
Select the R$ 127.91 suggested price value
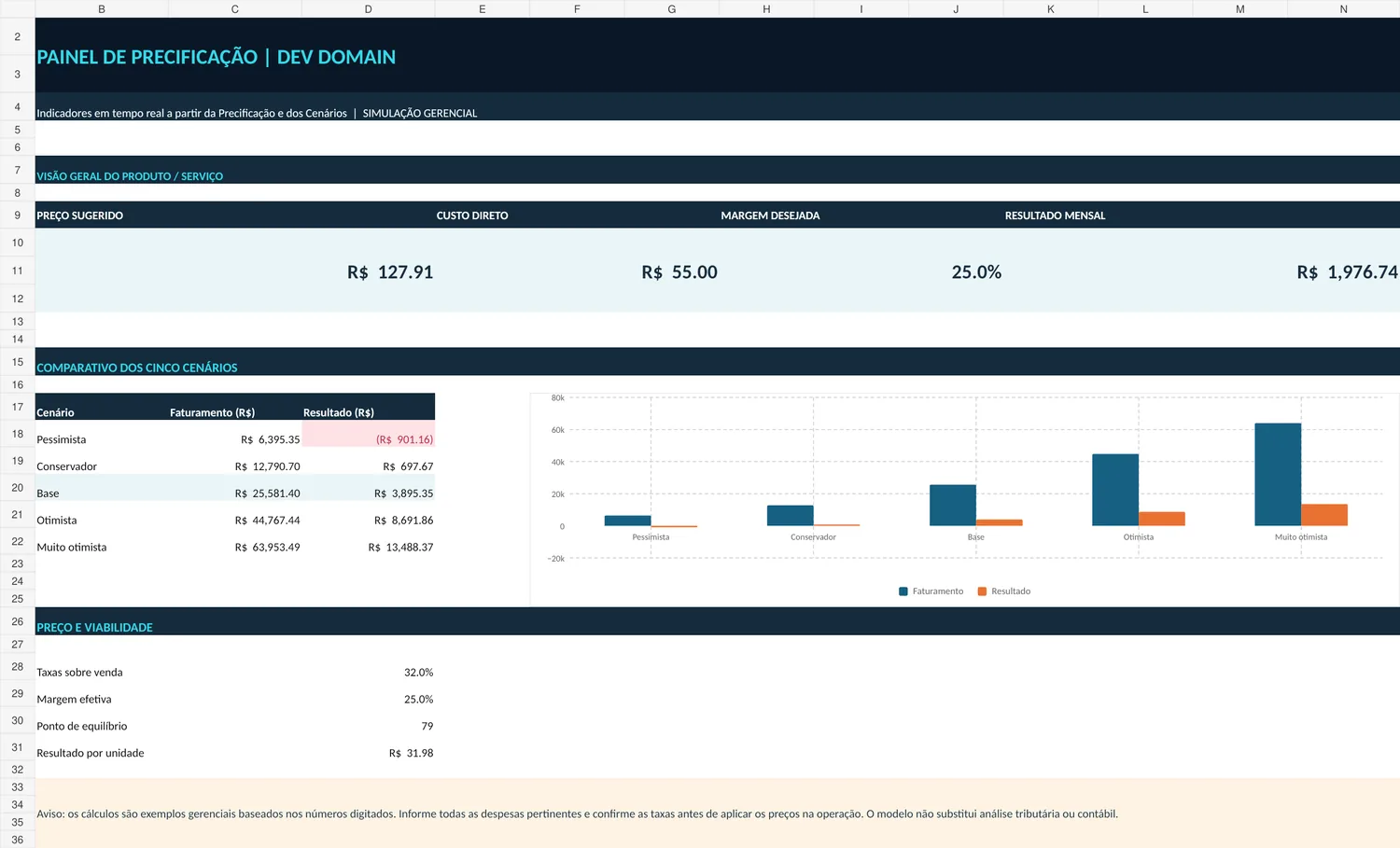pyautogui.click(x=390, y=272)
